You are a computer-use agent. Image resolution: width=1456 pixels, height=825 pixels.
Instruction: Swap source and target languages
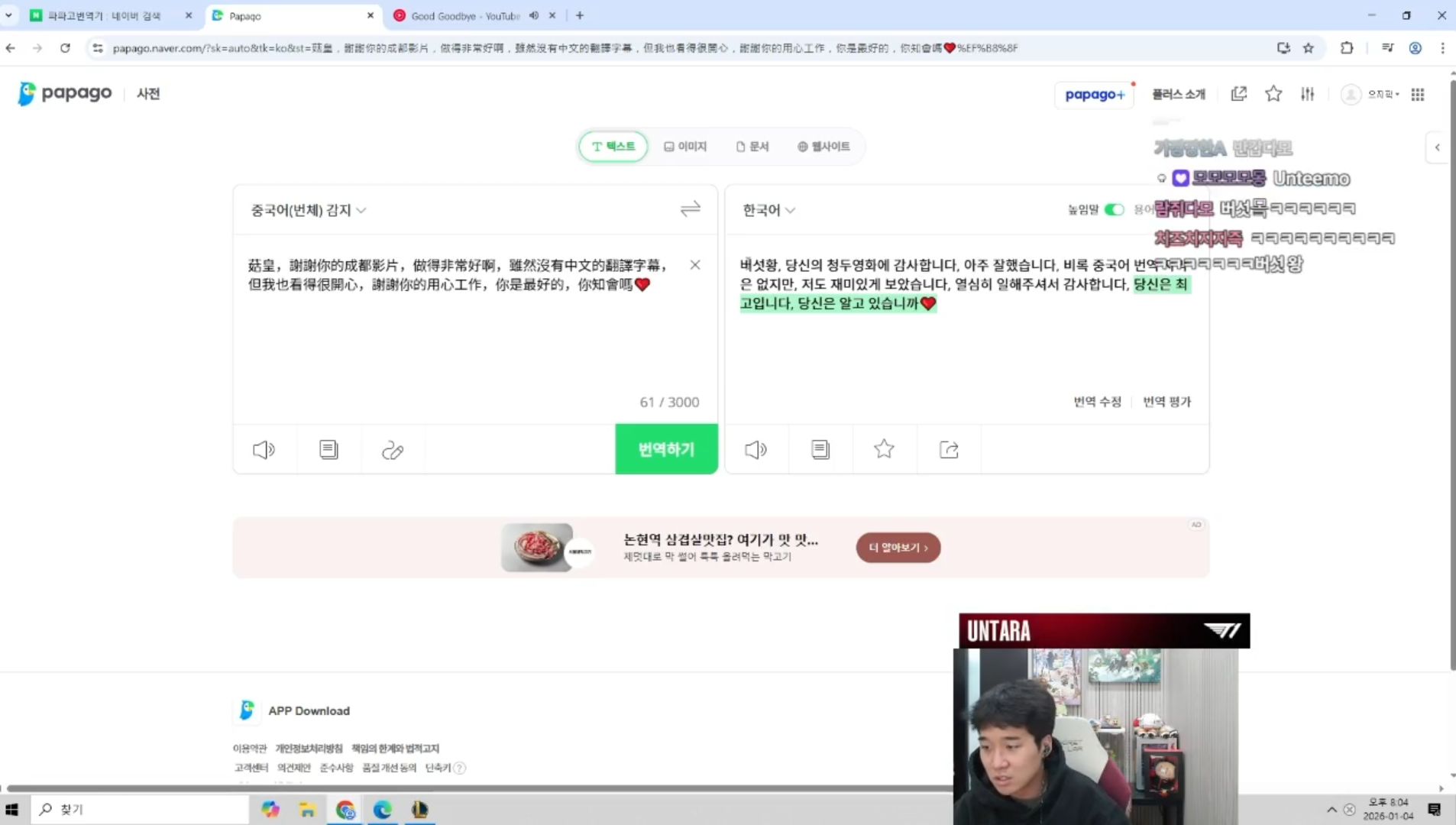click(x=690, y=209)
